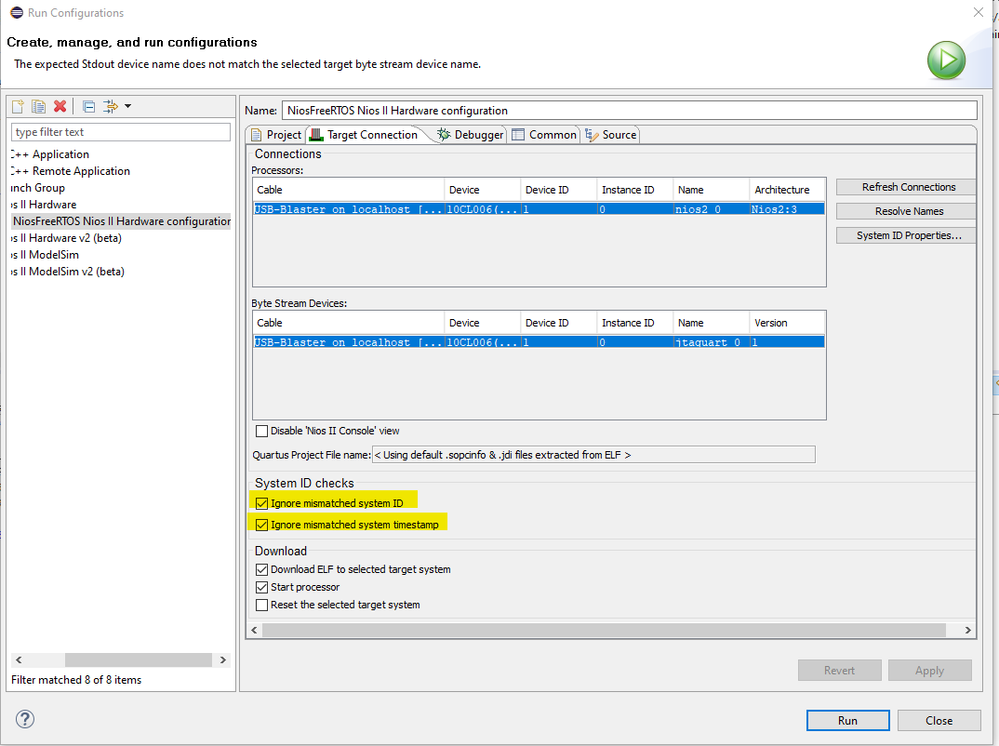
Task: Click Architecture column header in Processors table
Action: [x=787, y=190]
